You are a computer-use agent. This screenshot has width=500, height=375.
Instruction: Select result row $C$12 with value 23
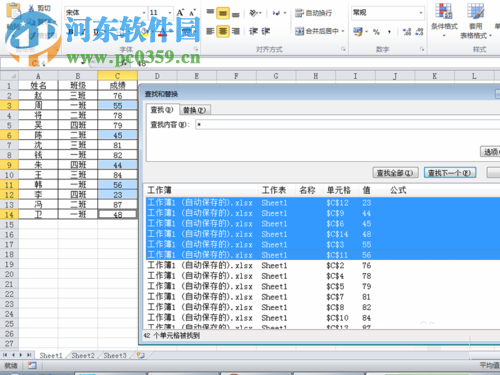[323, 203]
